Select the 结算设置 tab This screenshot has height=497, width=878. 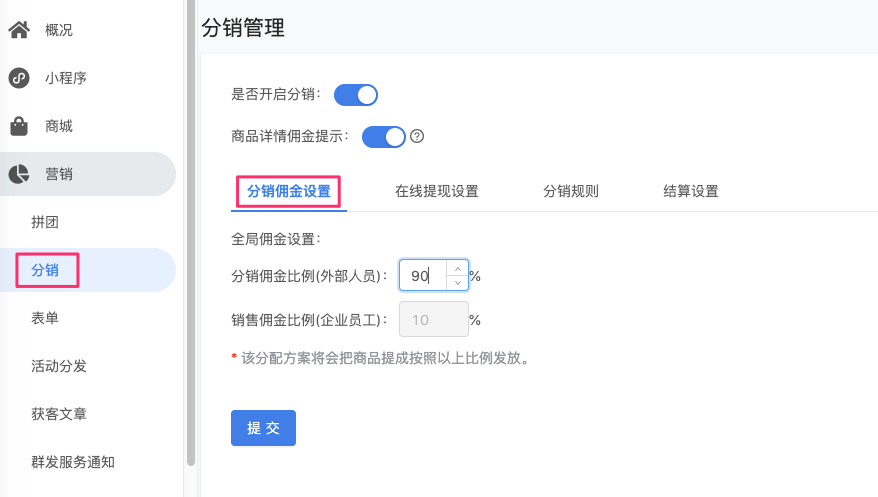point(690,191)
